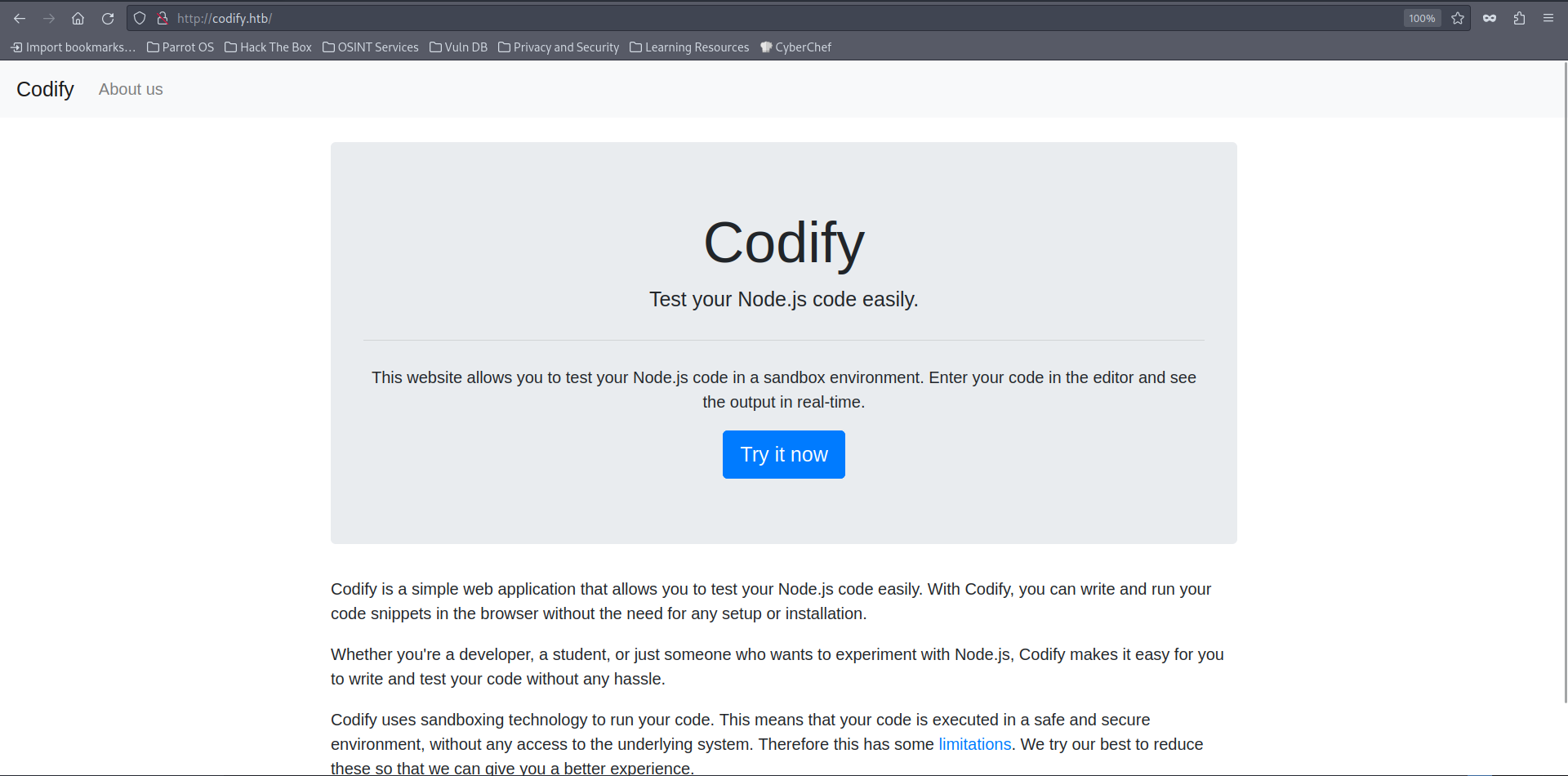Click the Codify navbar brand
This screenshot has width=1568, height=776.
pos(45,89)
